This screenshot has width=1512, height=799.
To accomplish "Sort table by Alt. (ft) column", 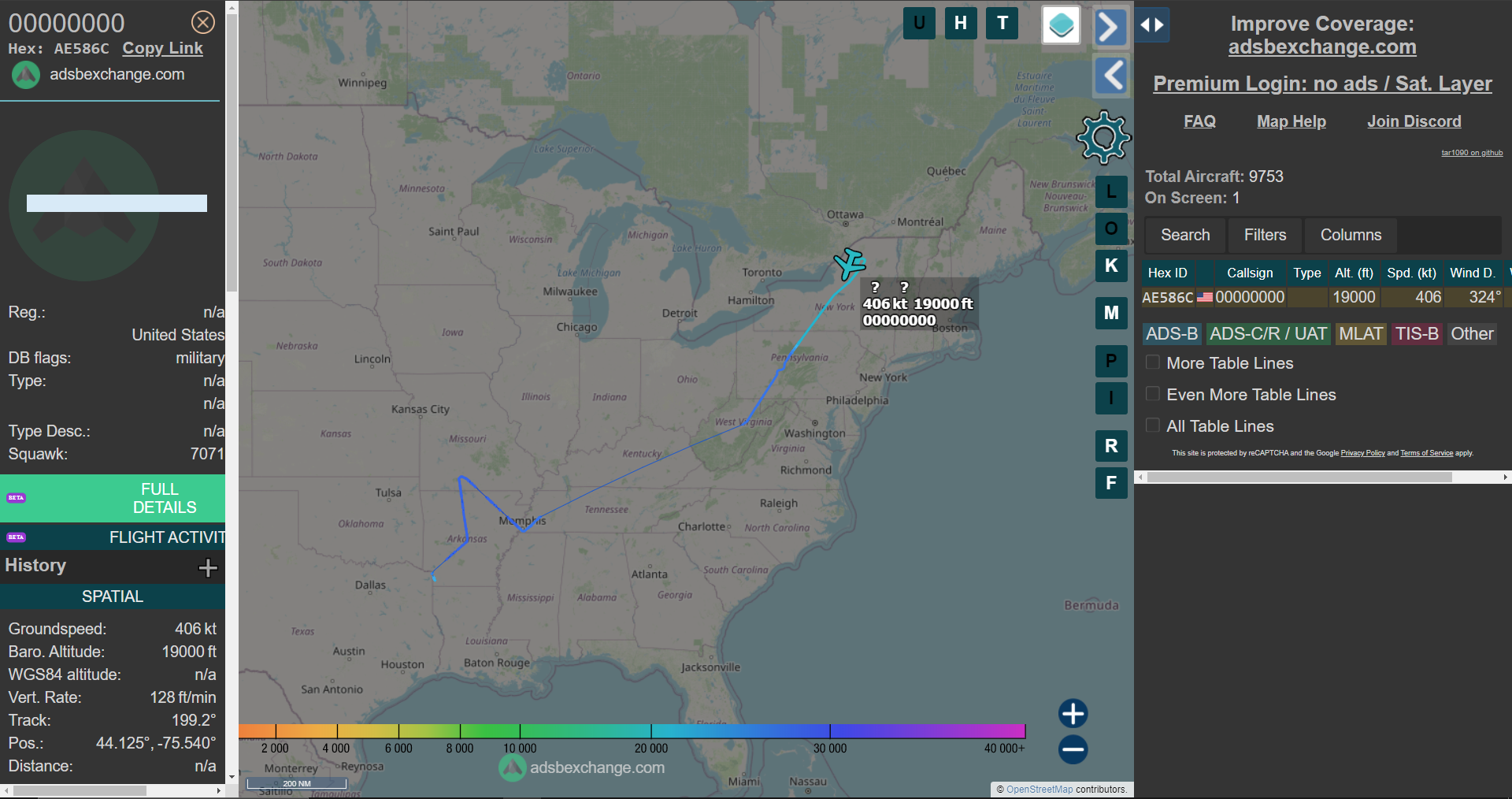I will click(x=1354, y=273).
